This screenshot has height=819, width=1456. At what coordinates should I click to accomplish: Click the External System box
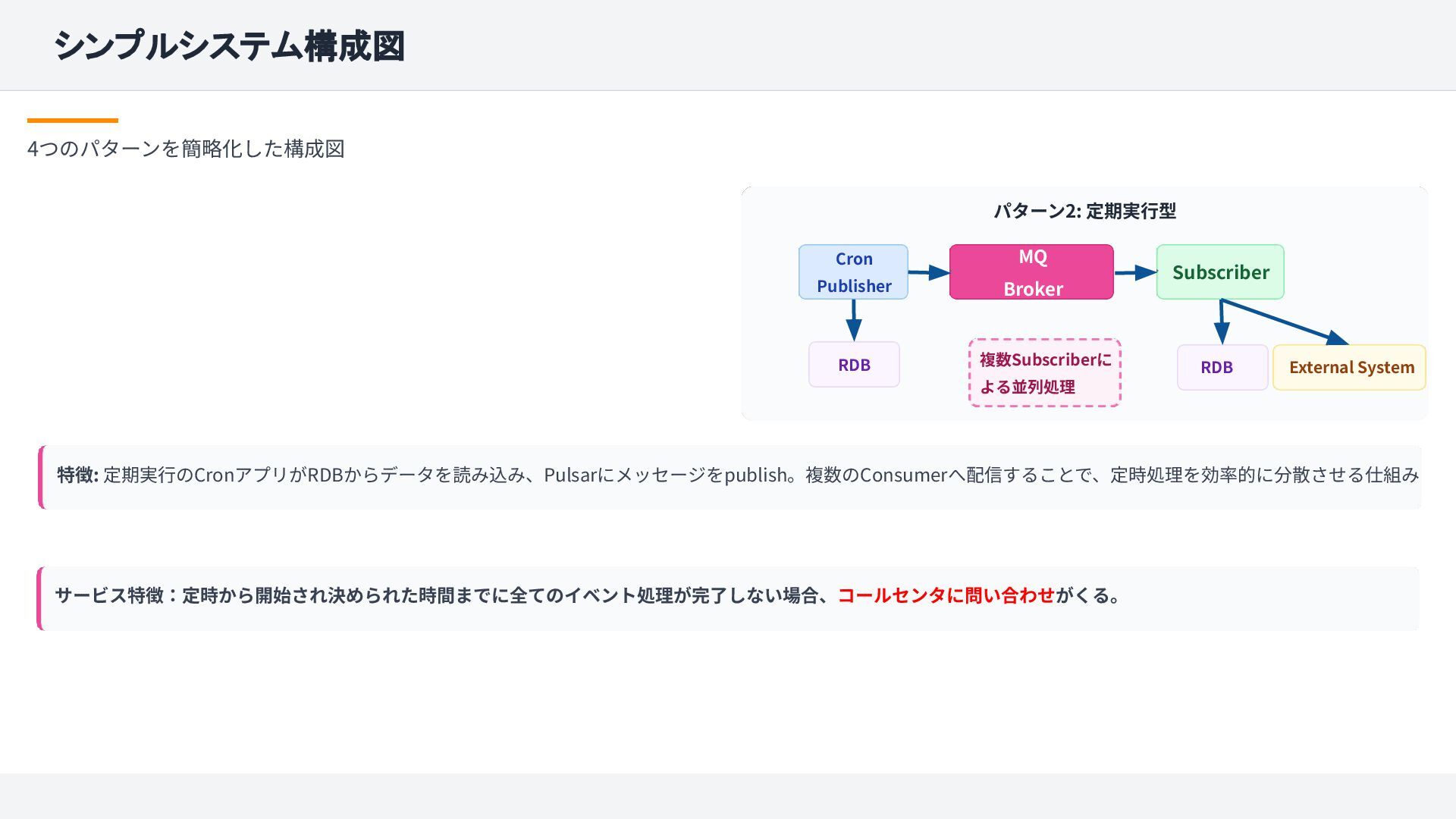tap(1349, 368)
